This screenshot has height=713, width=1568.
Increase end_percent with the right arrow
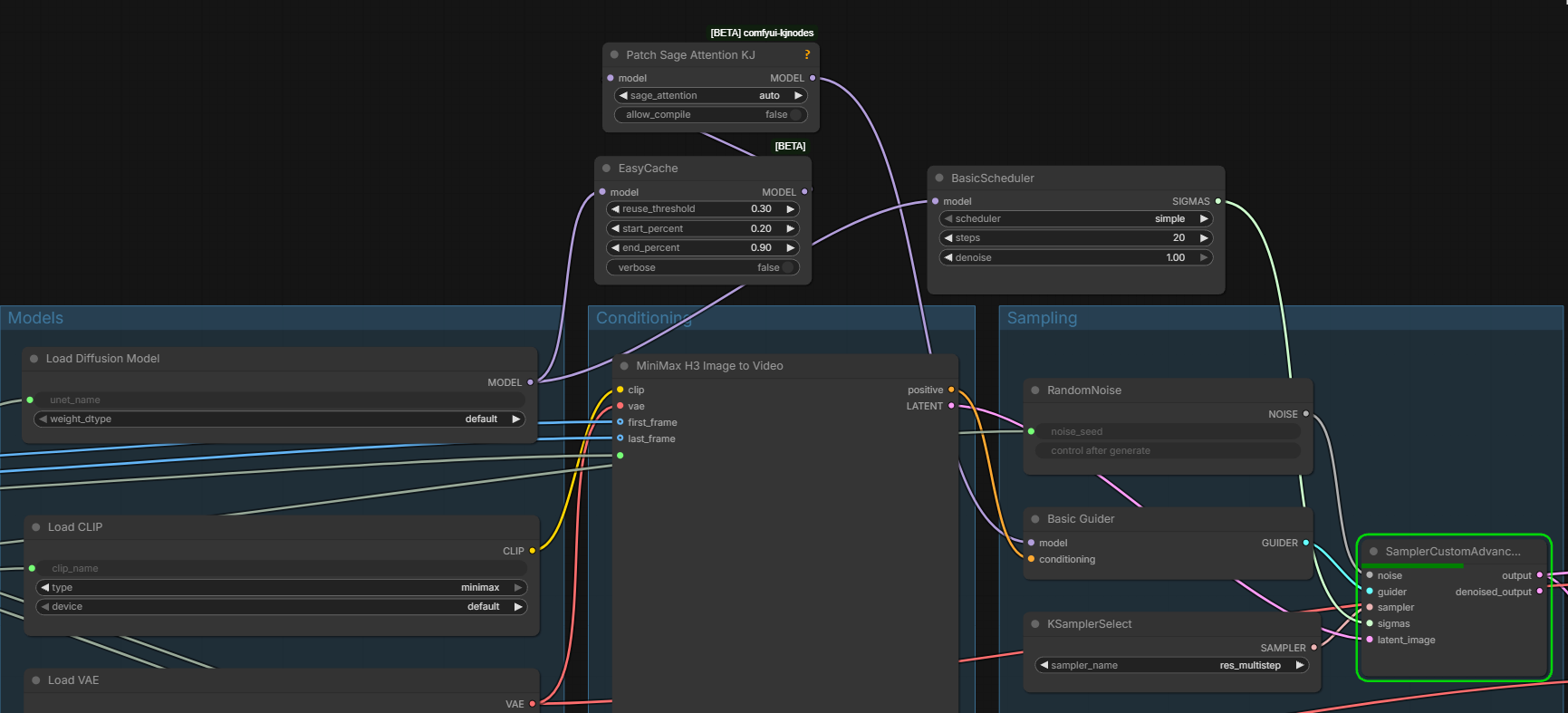790,247
